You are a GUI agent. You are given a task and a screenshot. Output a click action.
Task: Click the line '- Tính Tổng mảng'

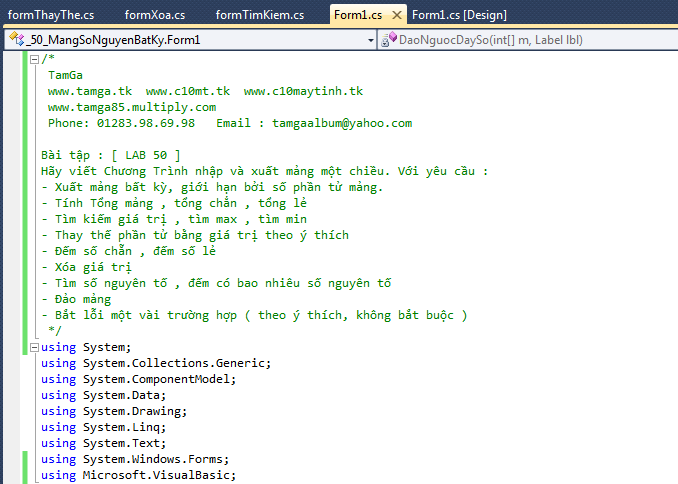(x=174, y=203)
